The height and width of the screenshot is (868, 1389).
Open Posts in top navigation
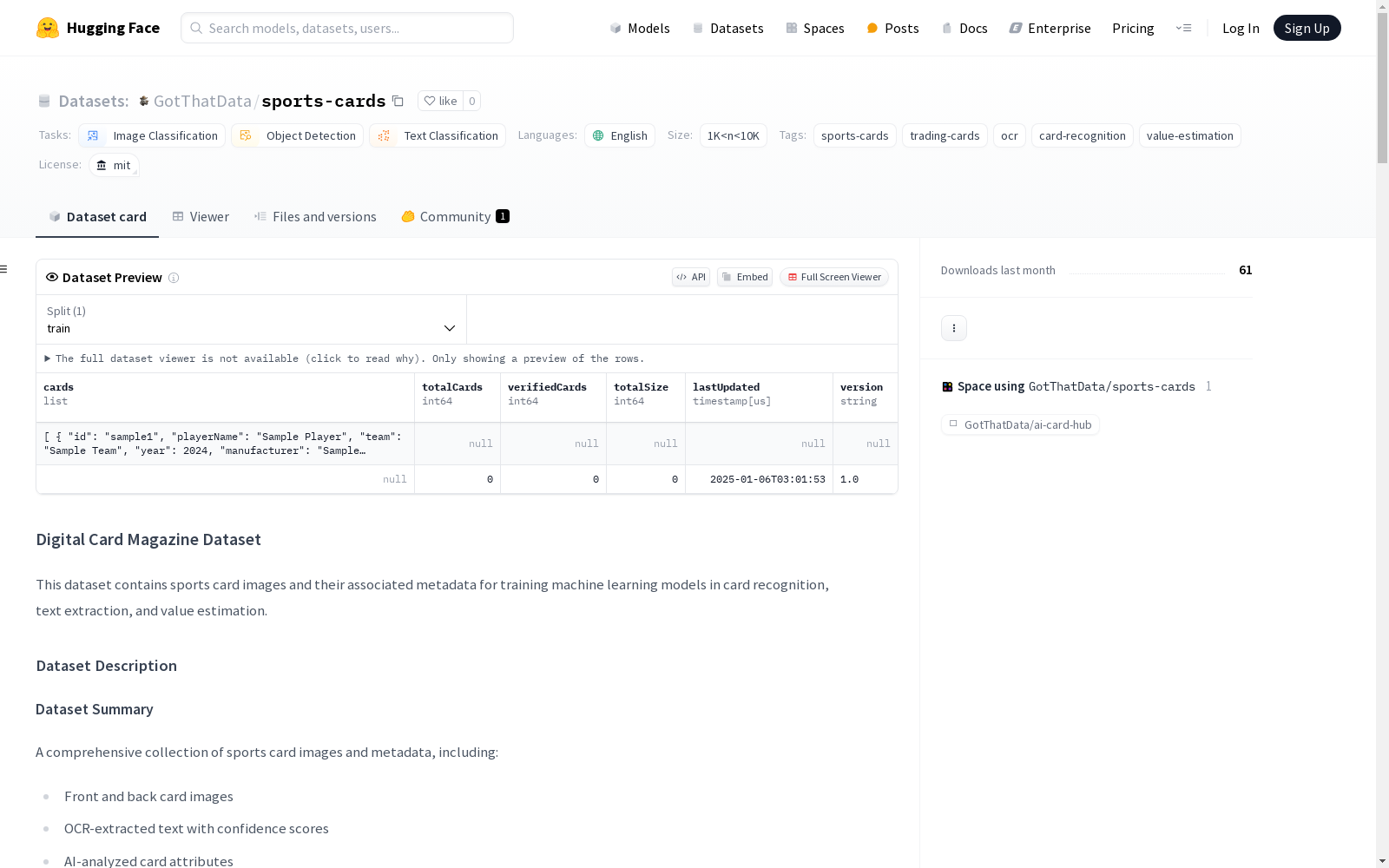[x=892, y=28]
